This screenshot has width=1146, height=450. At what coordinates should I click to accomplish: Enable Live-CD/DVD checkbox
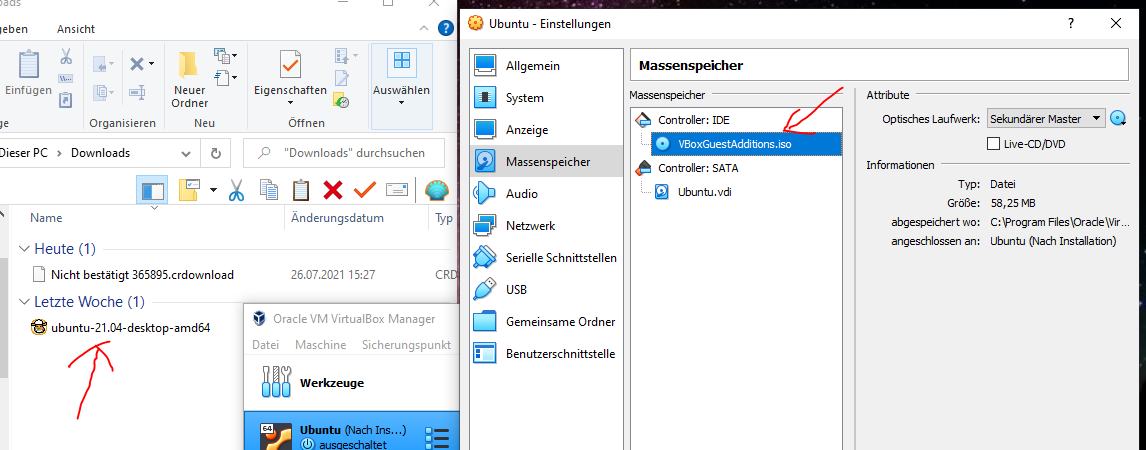click(993, 144)
